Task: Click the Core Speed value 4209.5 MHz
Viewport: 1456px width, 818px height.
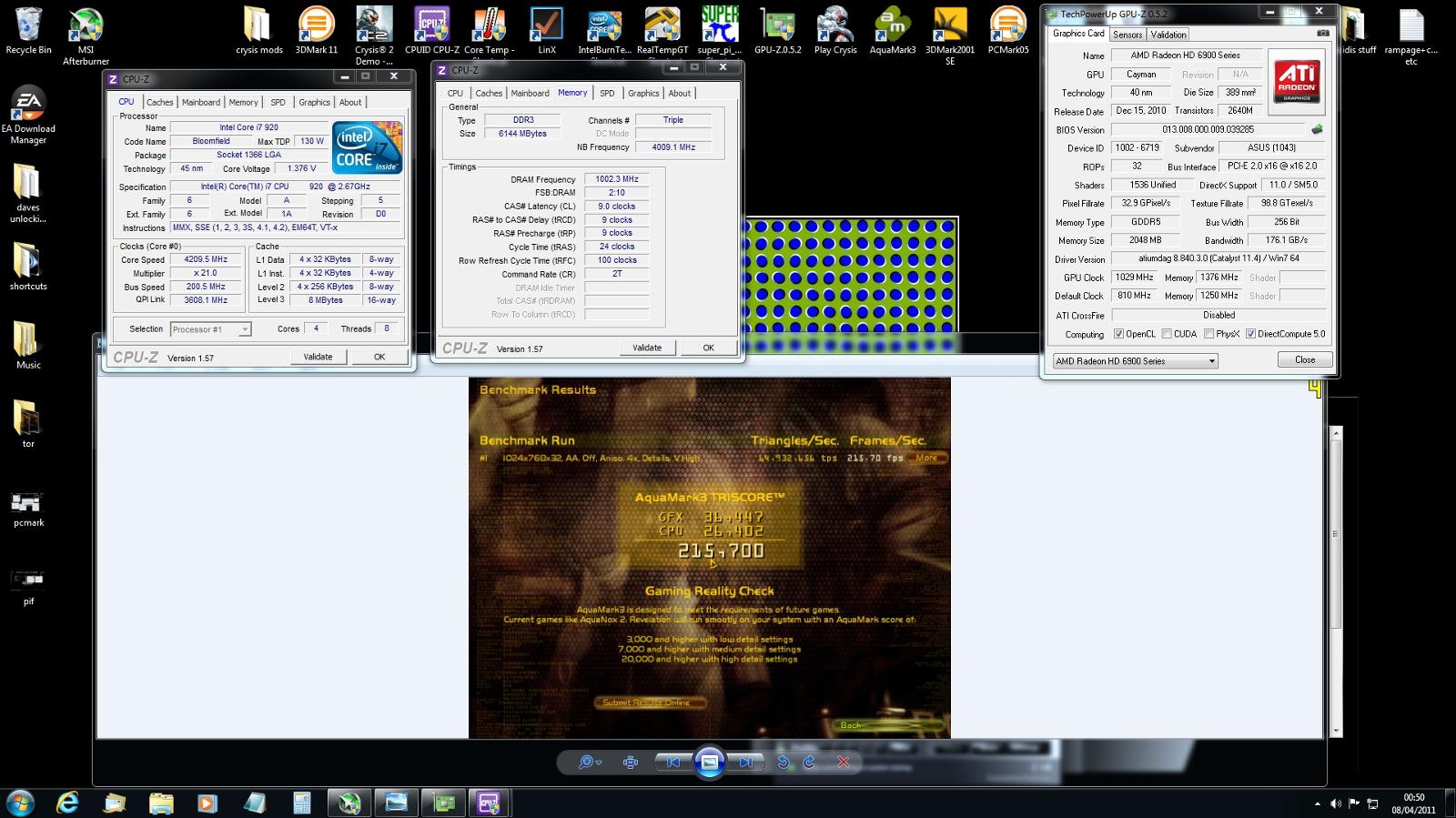Action: coord(206,259)
